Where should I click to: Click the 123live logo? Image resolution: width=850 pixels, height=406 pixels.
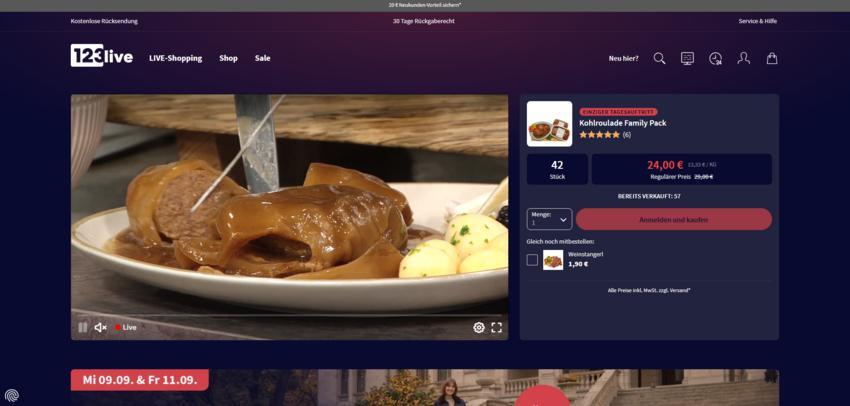(101, 56)
